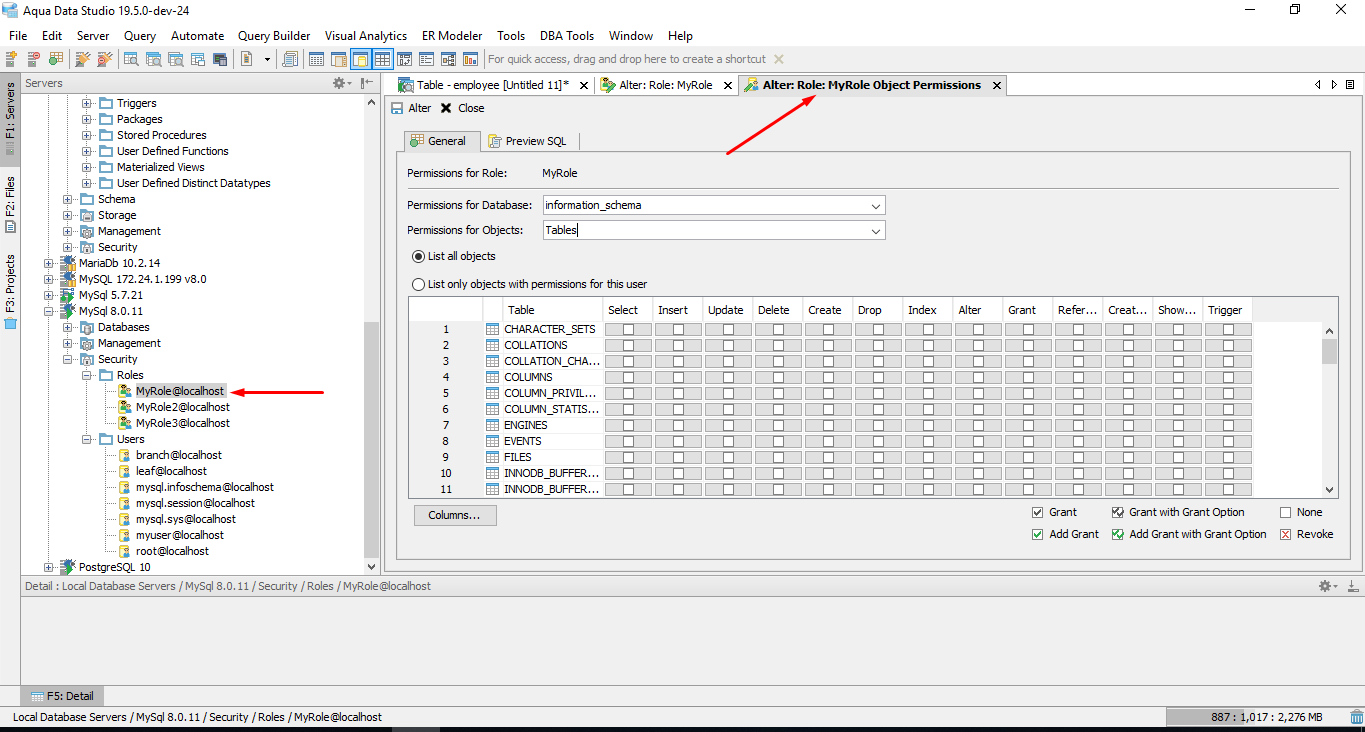The width and height of the screenshot is (1365, 732).
Task: Click the table icon for the FILES row
Action: (492, 457)
